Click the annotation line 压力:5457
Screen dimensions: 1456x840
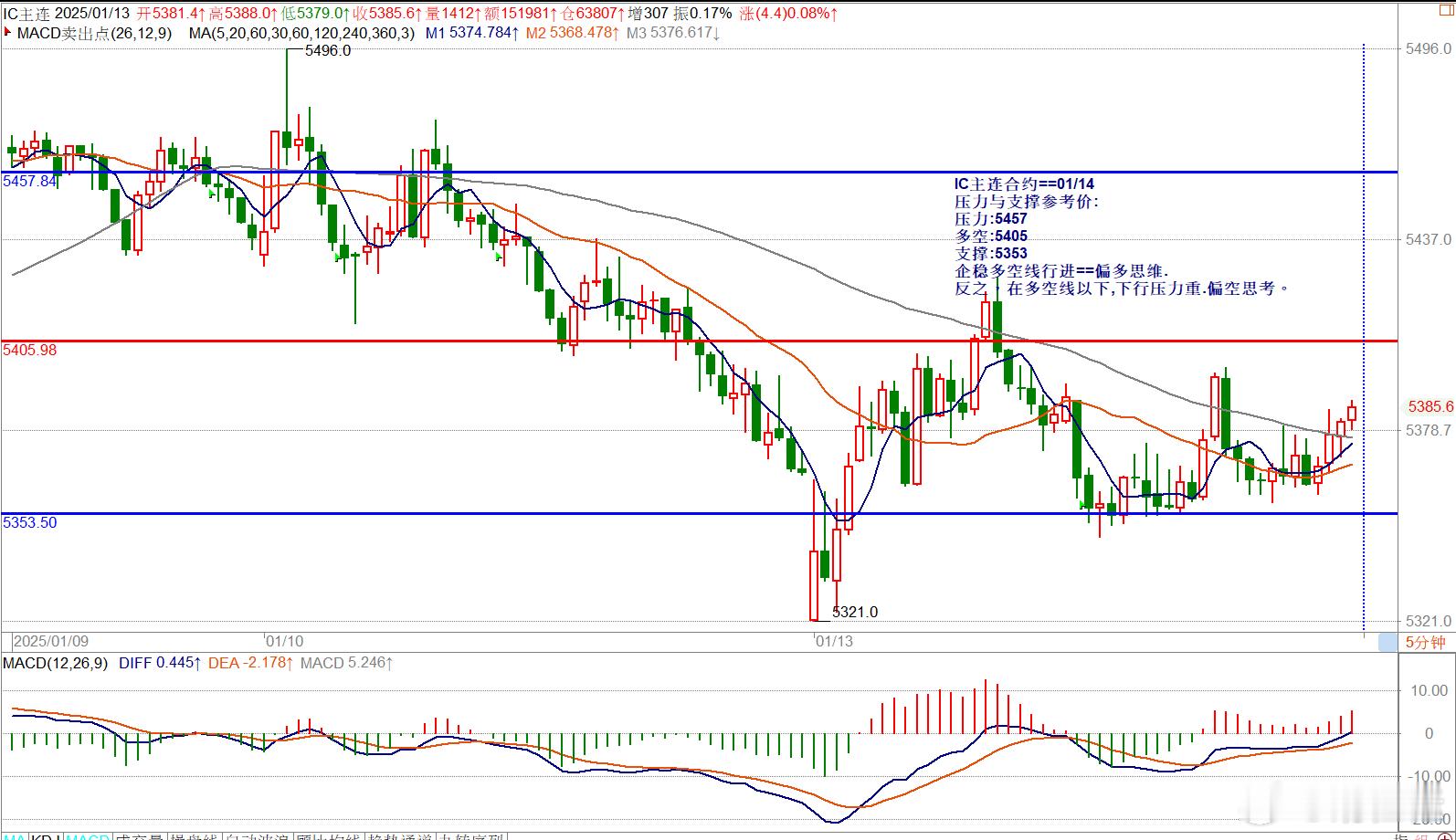pyautogui.click(x=991, y=219)
